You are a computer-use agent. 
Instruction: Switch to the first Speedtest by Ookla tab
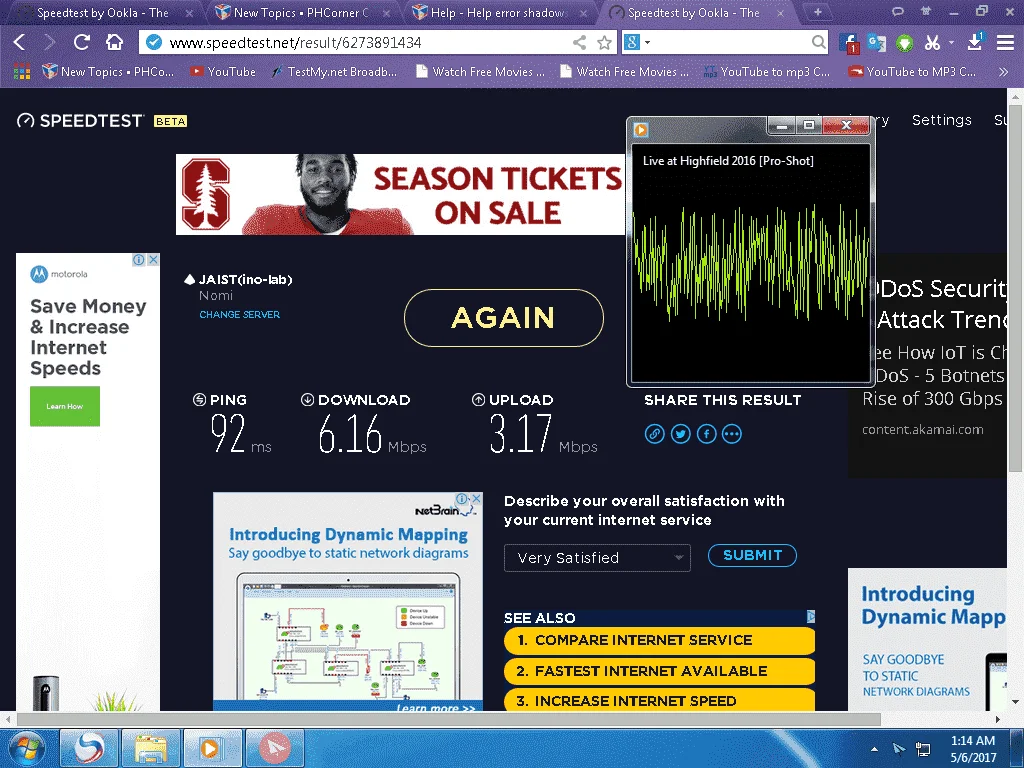104,12
